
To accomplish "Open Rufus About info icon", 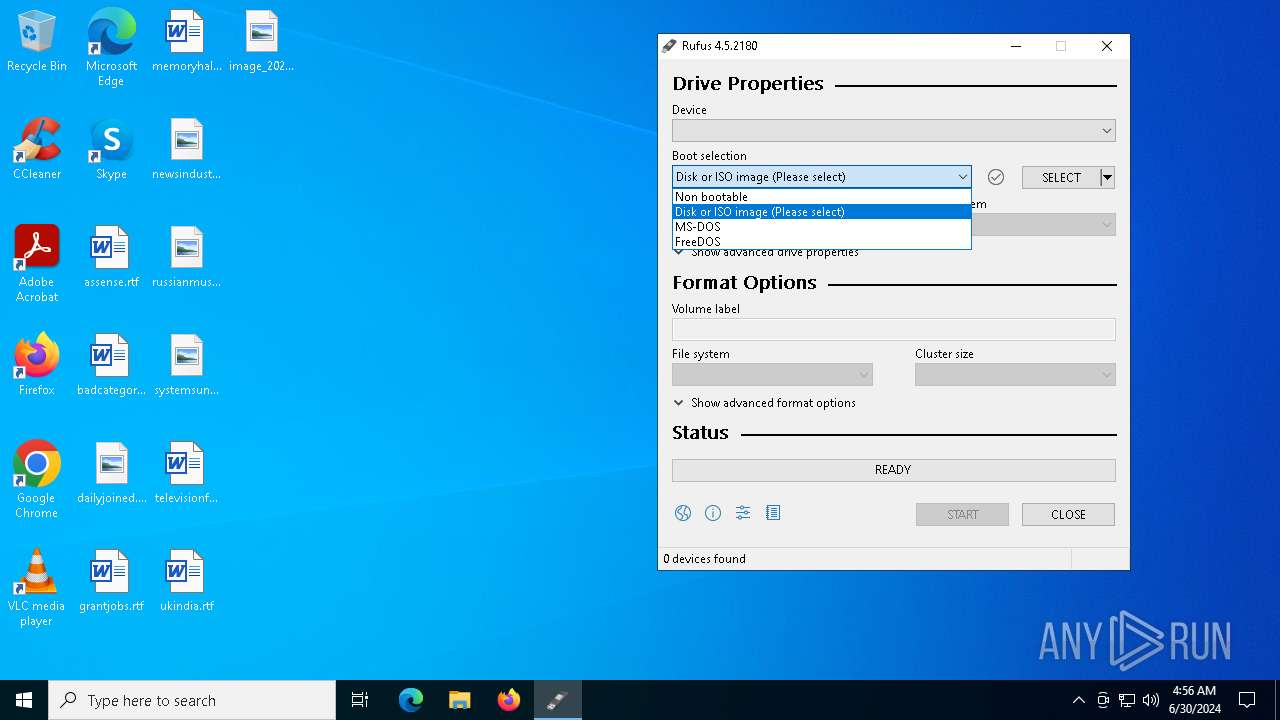I will point(713,513).
